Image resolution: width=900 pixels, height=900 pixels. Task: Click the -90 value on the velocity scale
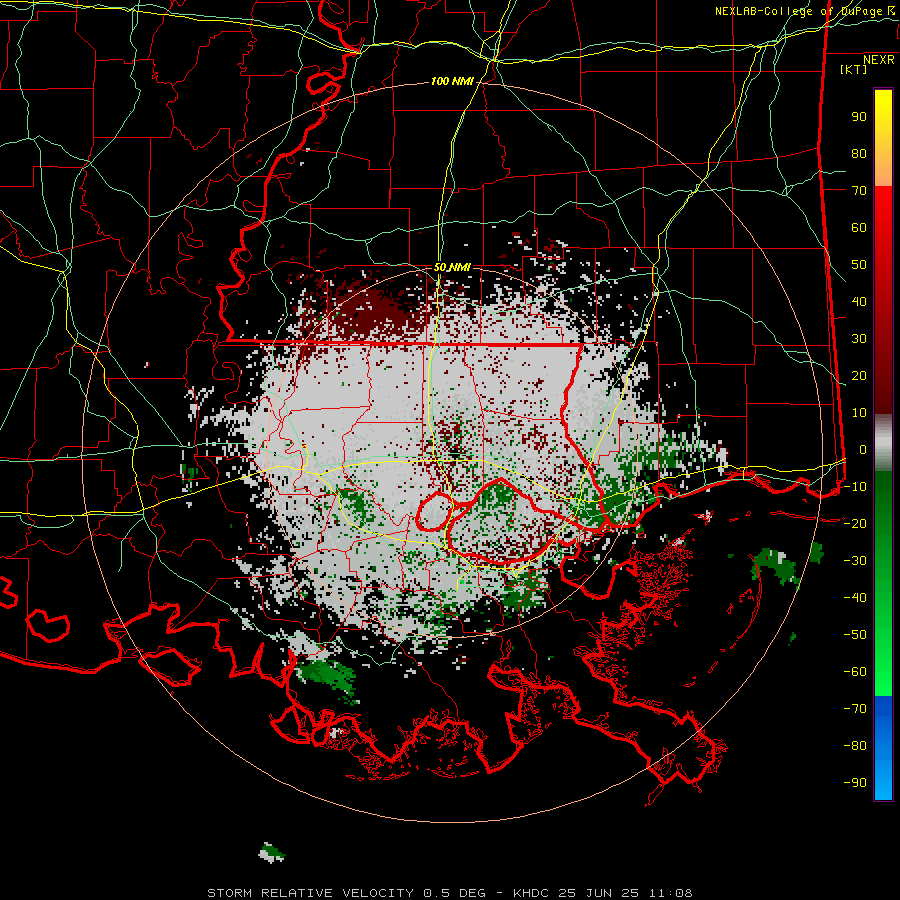click(x=855, y=783)
